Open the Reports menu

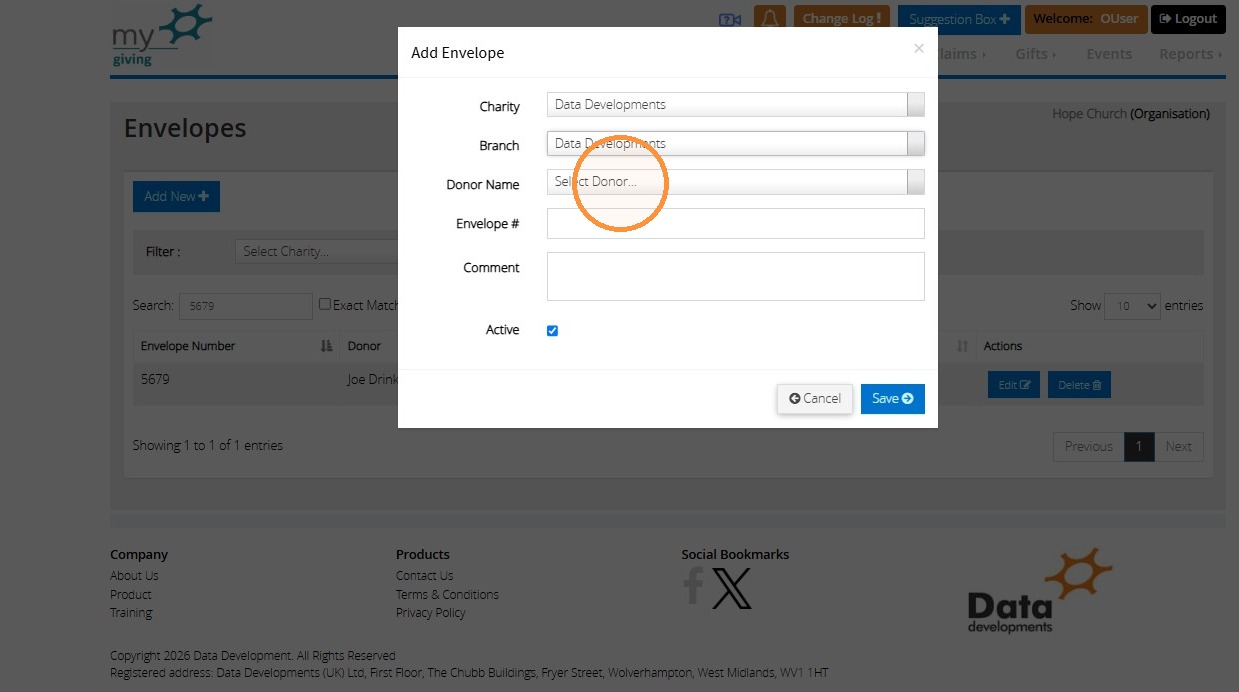(x=1190, y=54)
